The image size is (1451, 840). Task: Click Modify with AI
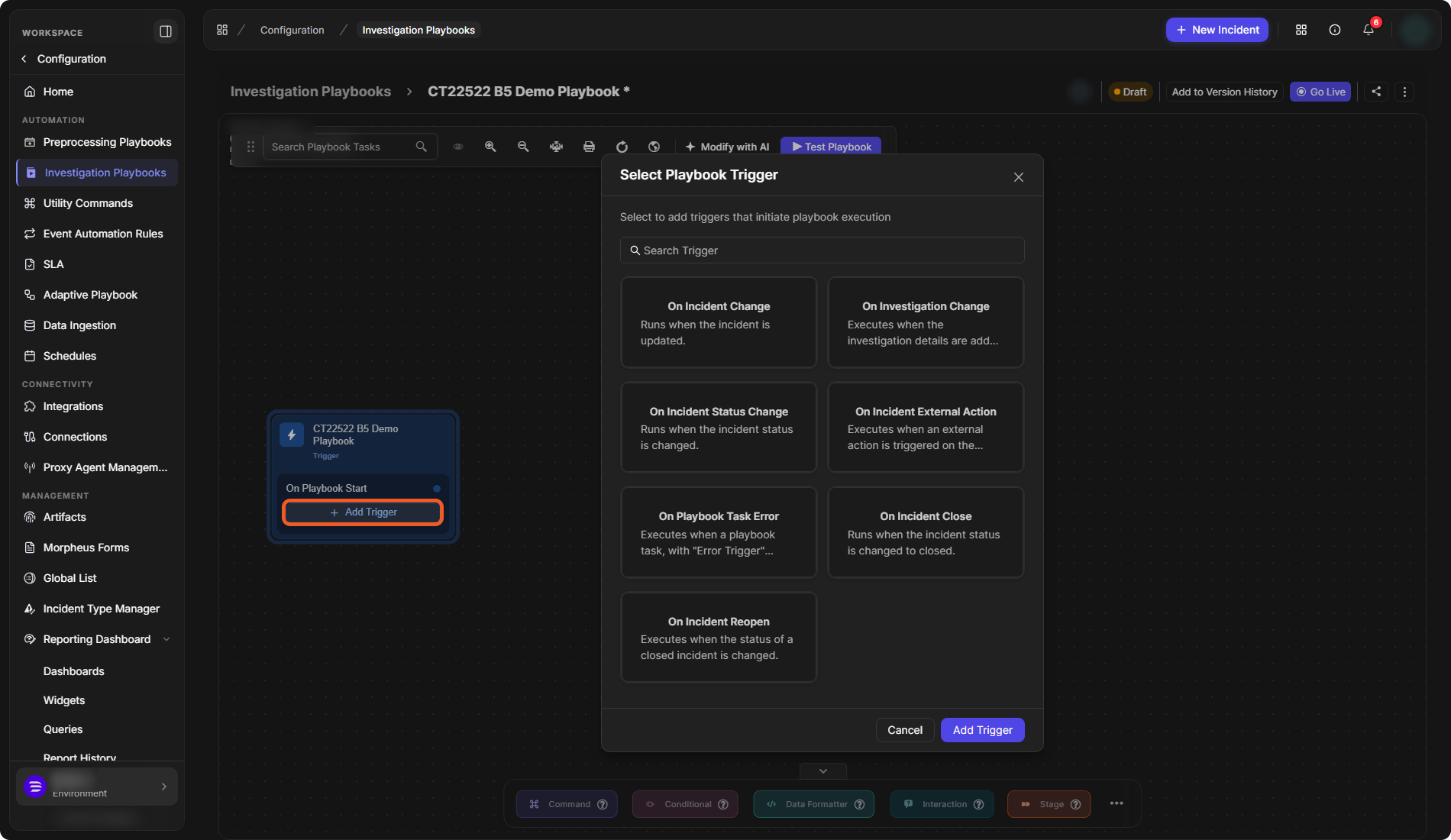(727, 147)
